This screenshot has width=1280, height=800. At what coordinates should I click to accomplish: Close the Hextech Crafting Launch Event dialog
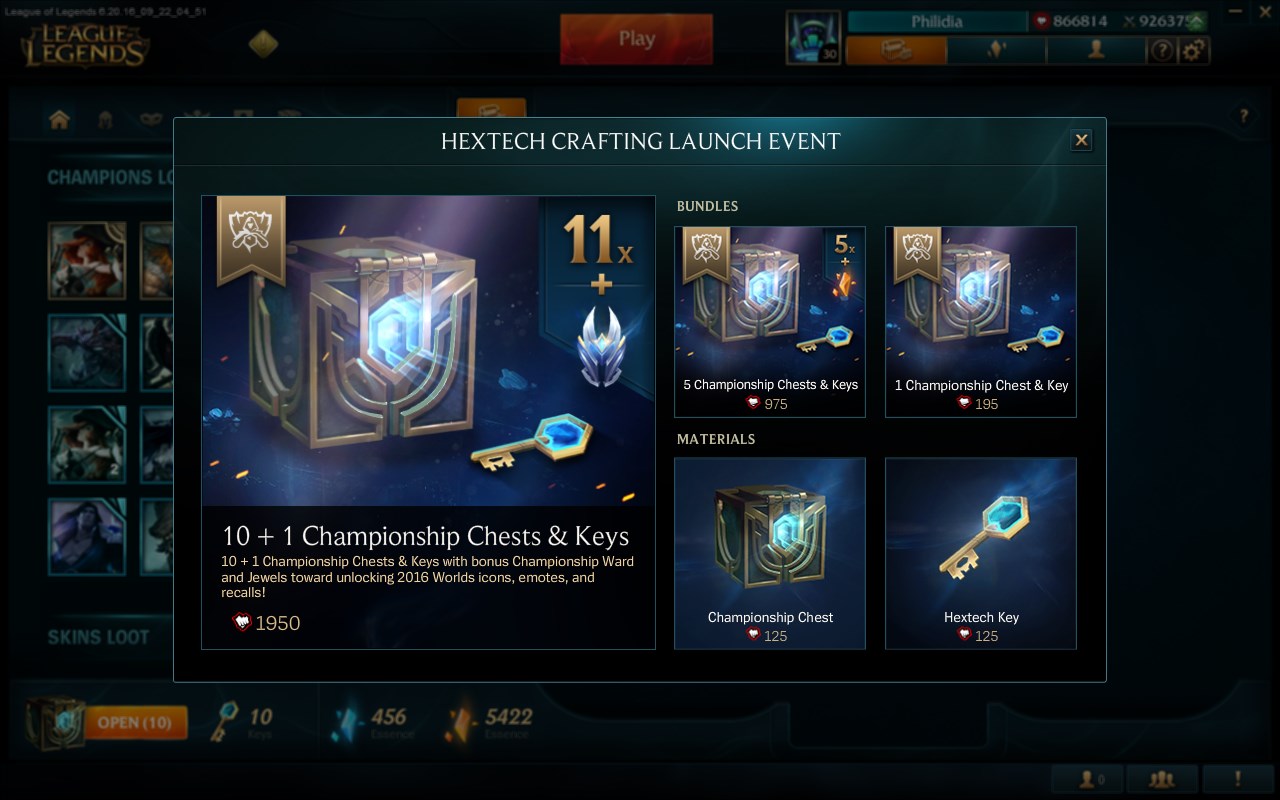pyautogui.click(x=1081, y=141)
